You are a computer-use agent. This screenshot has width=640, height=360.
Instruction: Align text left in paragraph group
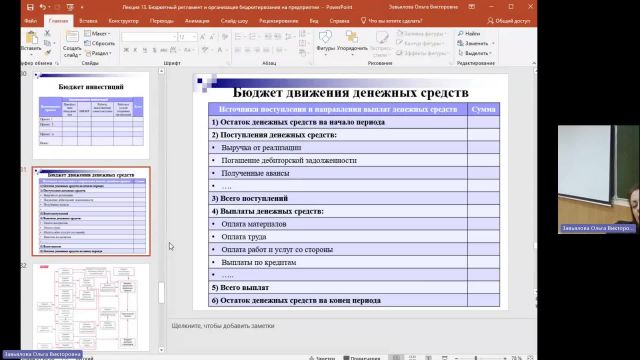click(x=238, y=50)
